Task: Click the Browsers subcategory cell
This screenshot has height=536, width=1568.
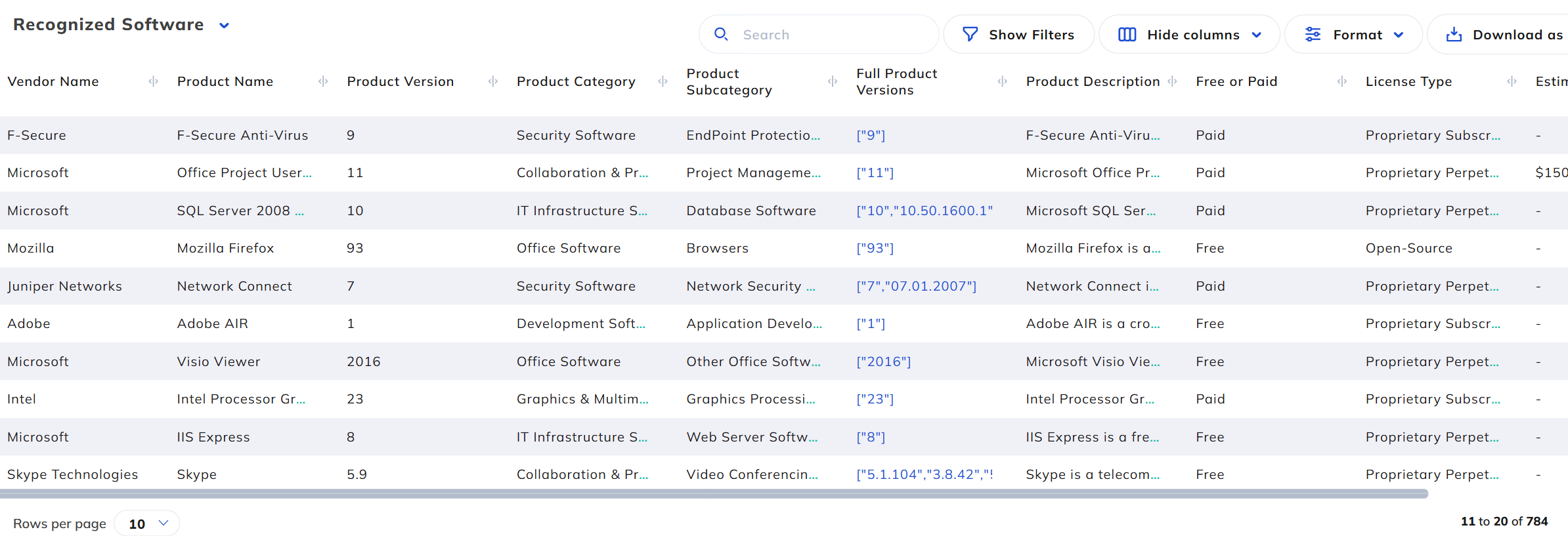Action: coord(717,248)
